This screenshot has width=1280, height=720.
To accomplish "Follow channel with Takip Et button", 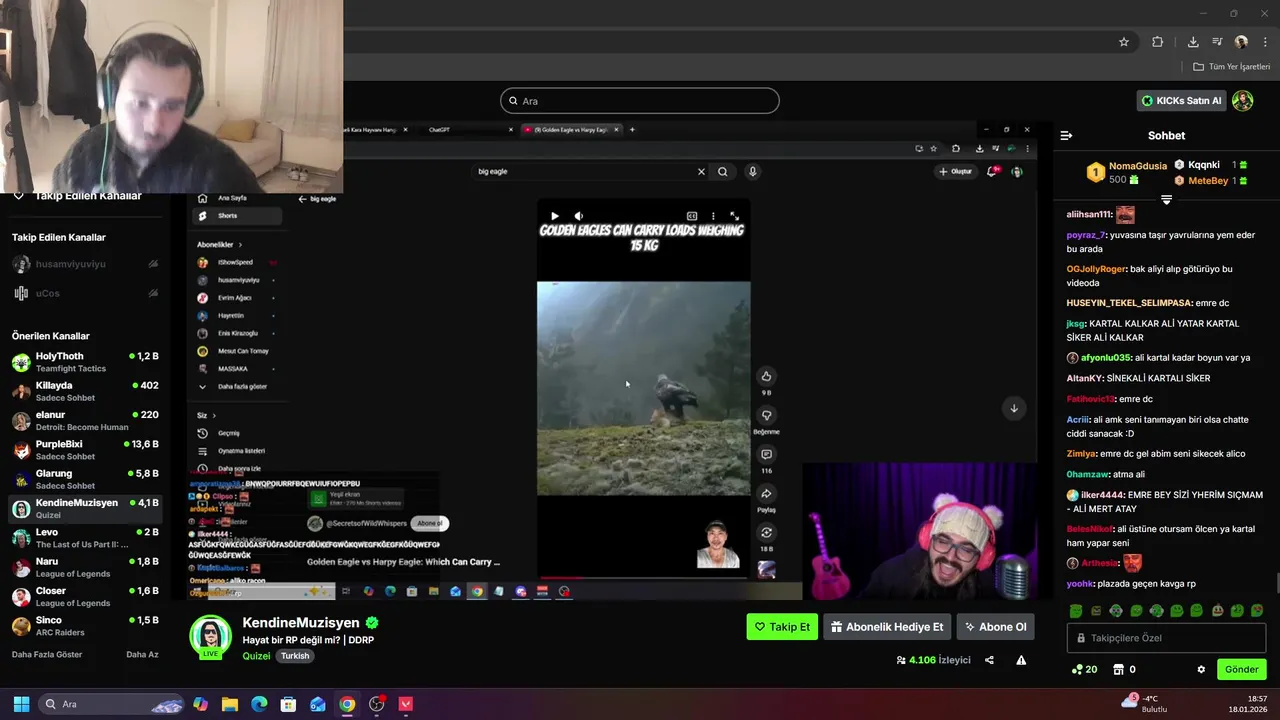I will point(782,627).
